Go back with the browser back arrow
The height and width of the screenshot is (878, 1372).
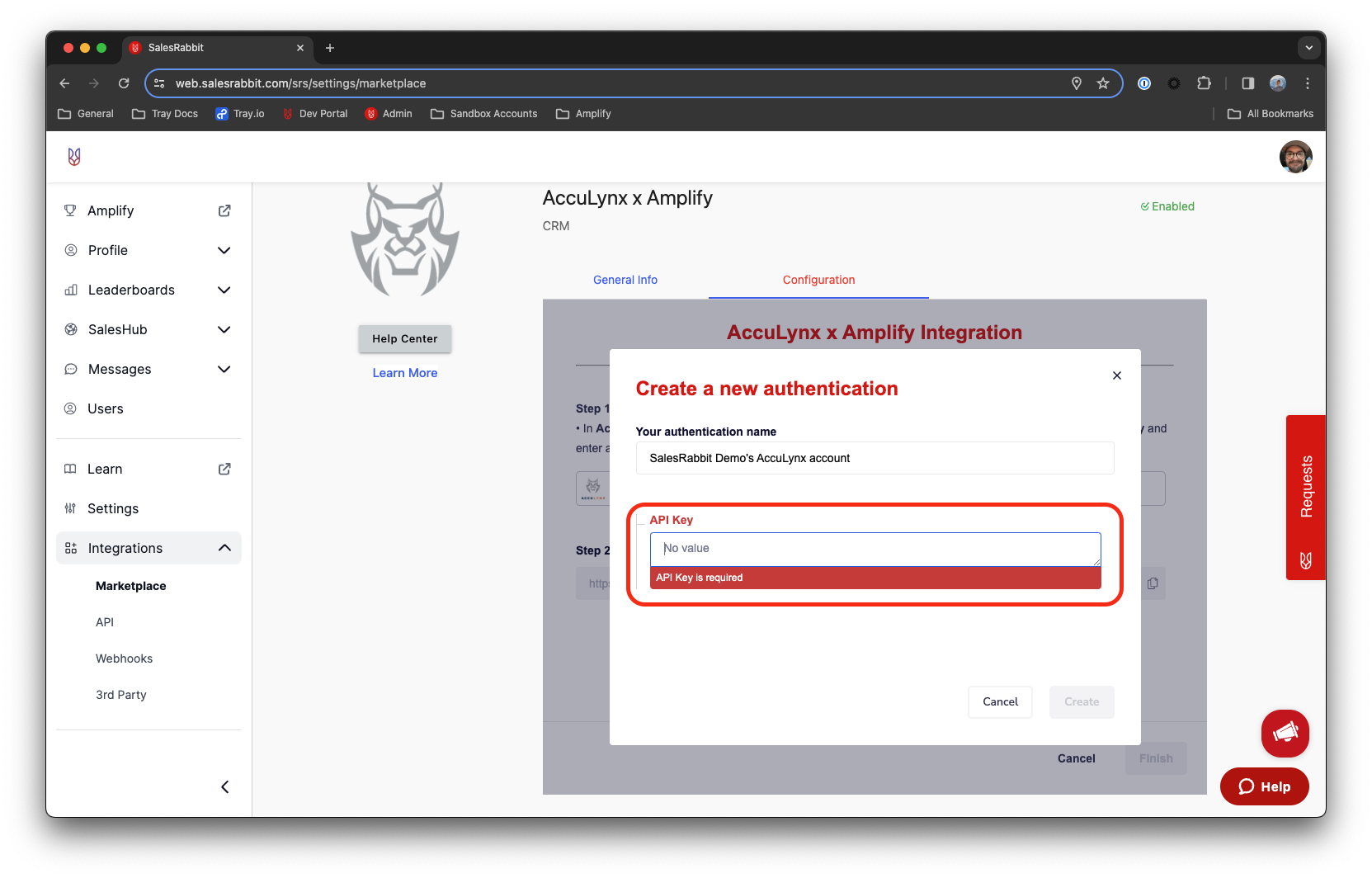(64, 83)
